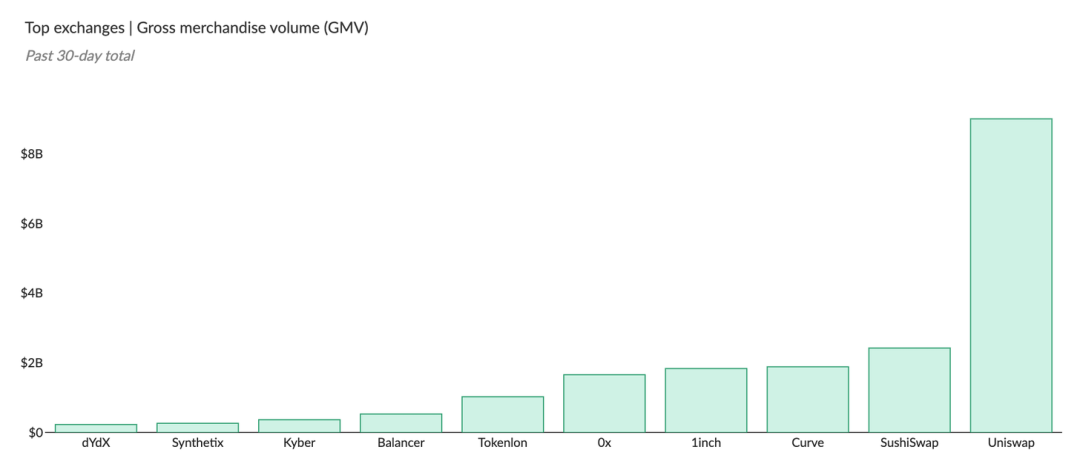Click the Tokenlon axis label
The width and height of the screenshot is (1080, 470).
tap(503, 443)
